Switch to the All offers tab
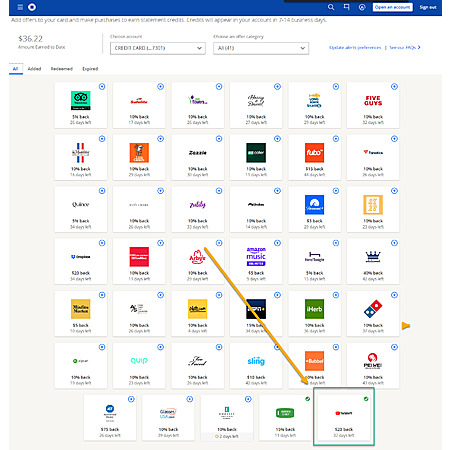Image resolution: width=450 pixels, height=450 pixels. [15, 69]
